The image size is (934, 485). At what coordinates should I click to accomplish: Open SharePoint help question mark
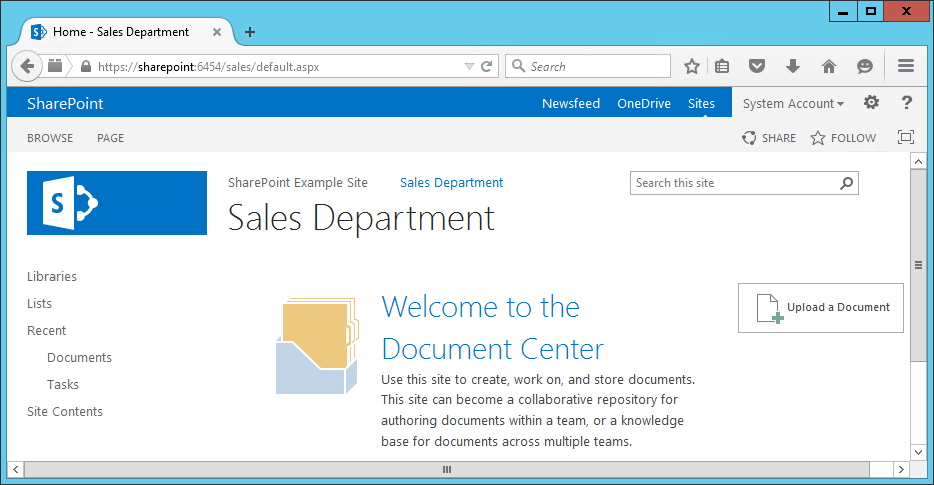tap(907, 102)
